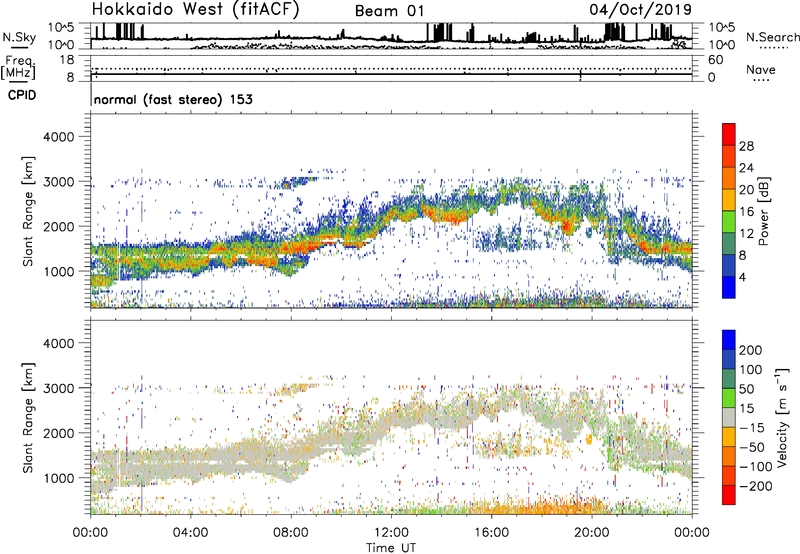Screen dimensions: 800x554
Task: Click the -200 label on the velocity colorbar
Action: click(x=755, y=486)
